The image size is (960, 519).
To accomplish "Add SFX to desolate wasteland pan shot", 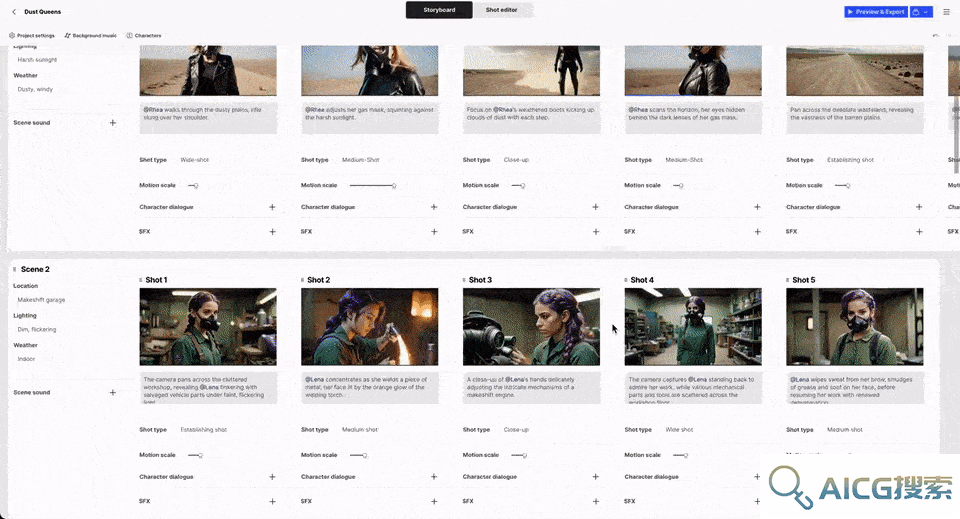I will (919, 231).
